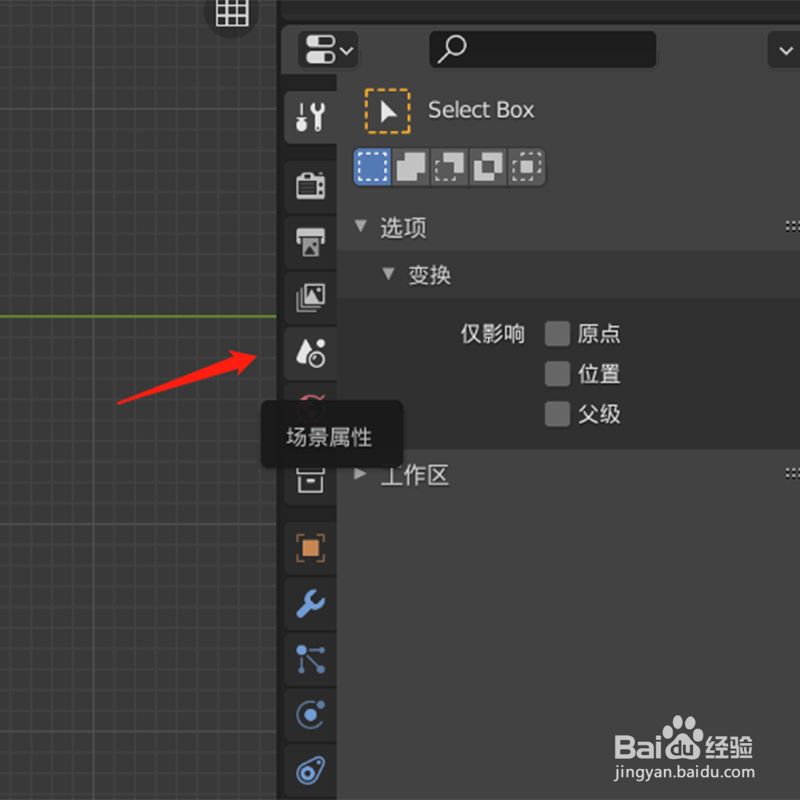This screenshot has height=800, width=800.
Task: Open the Properties editor type dropdown
Action: 328,49
